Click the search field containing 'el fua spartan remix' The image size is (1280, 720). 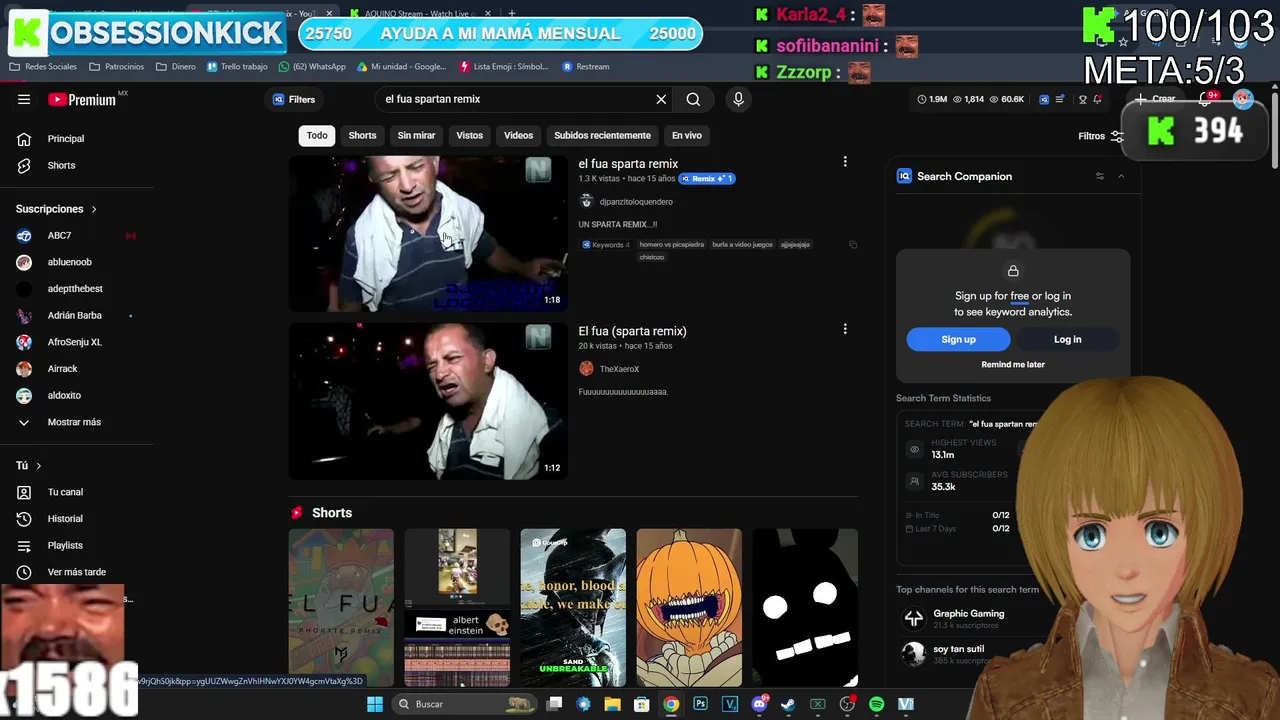click(515, 99)
